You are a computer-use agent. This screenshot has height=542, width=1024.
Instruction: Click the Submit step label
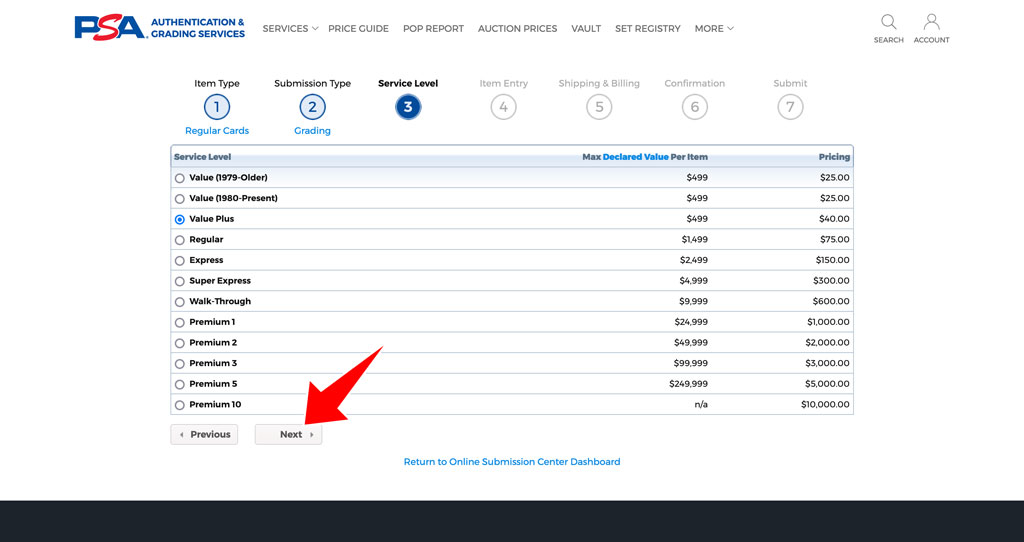point(790,84)
